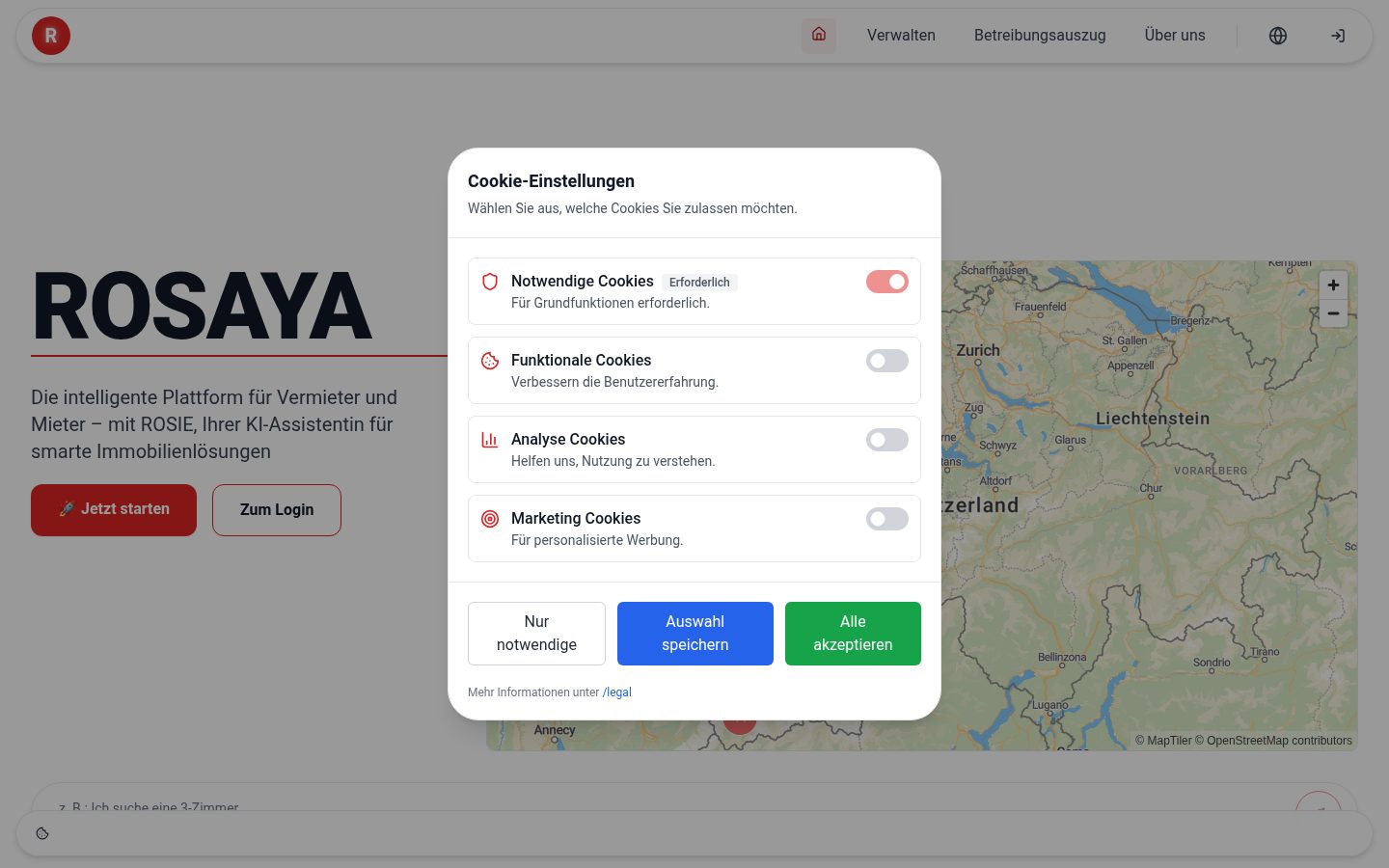The image size is (1389, 868).
Task: Click the ROSAYA headline text
Action: point(202,307)
